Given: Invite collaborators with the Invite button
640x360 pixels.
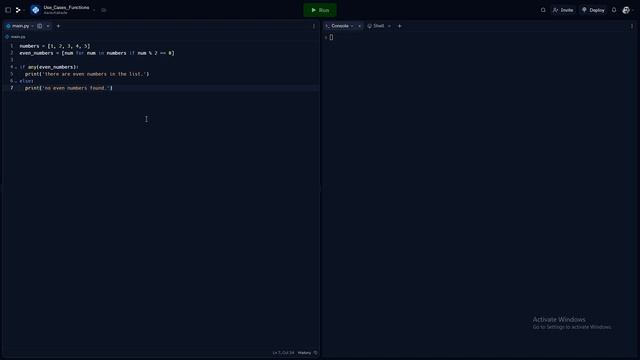Looking at the screenshot, I should [x=563, y=10].
